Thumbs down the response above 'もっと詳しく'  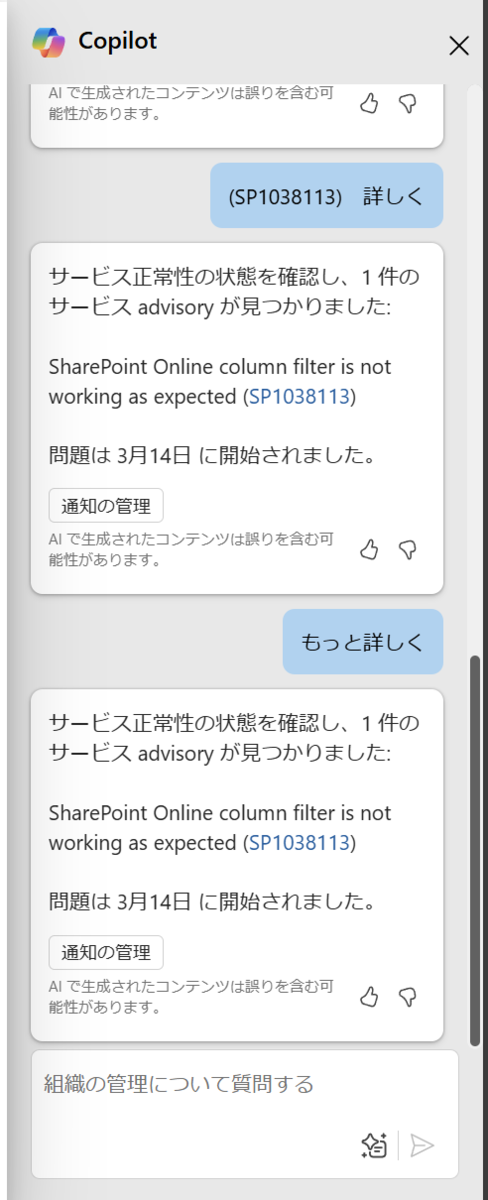click(407, 549)
